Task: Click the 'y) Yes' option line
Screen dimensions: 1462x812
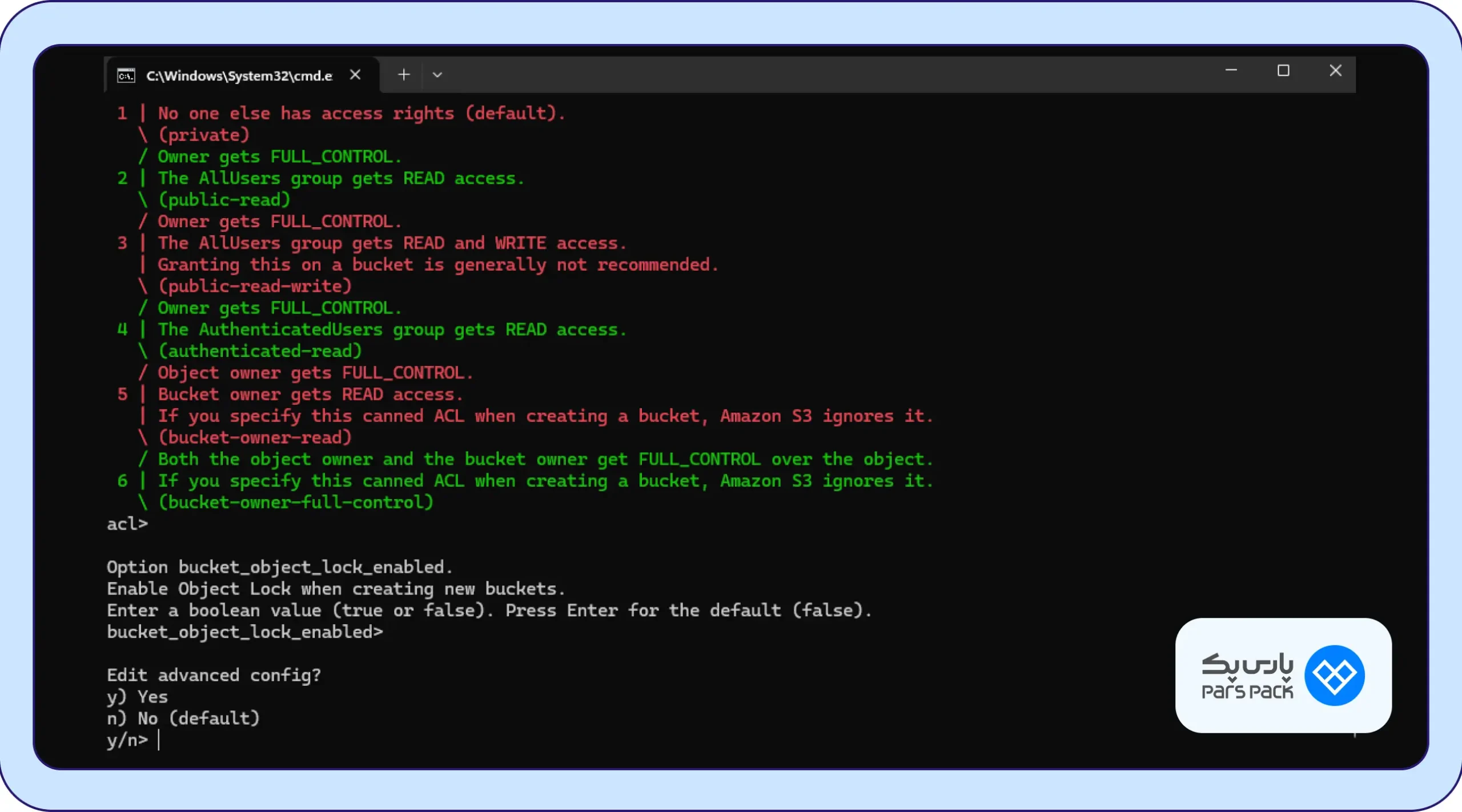Action: pos(137,697)
